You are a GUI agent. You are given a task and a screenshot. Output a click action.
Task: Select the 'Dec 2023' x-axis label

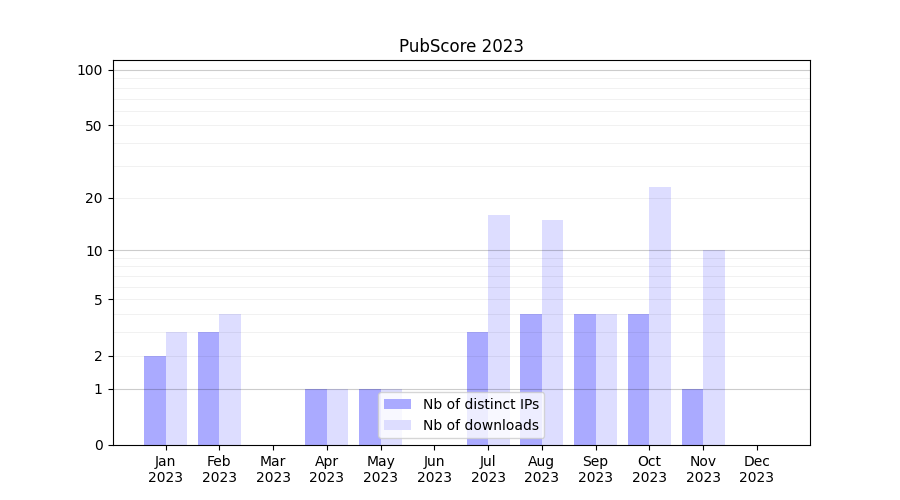tap(757, 469)
